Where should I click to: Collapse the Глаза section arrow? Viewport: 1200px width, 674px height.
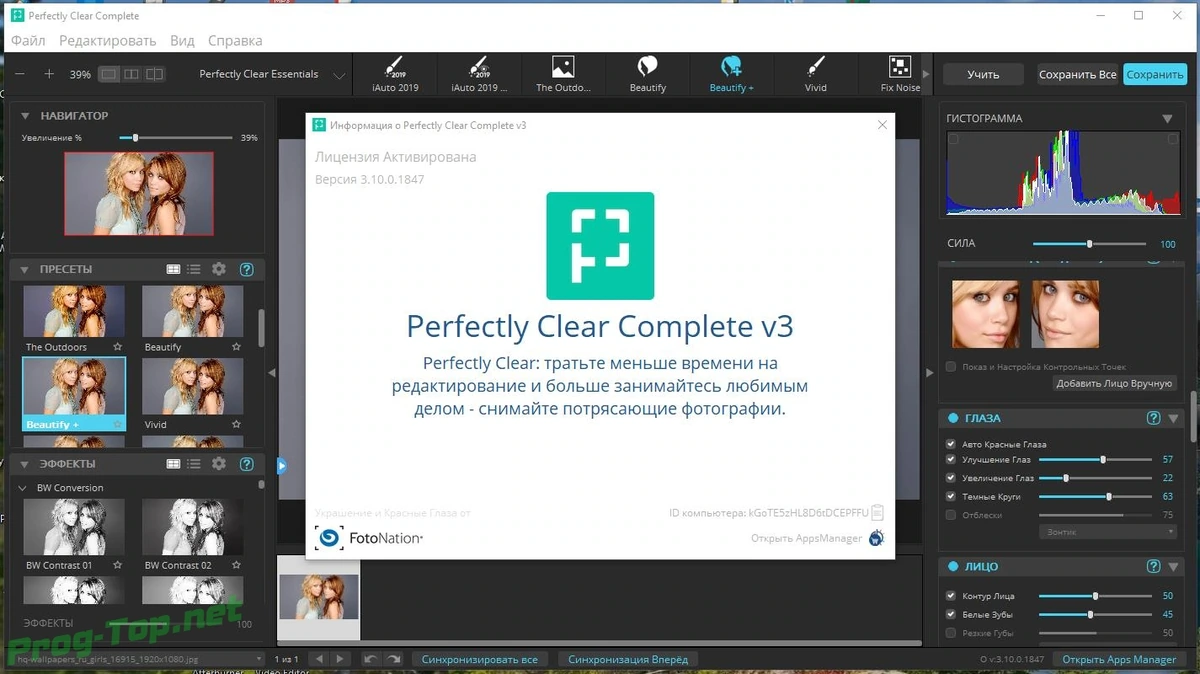coord(1174,418)
